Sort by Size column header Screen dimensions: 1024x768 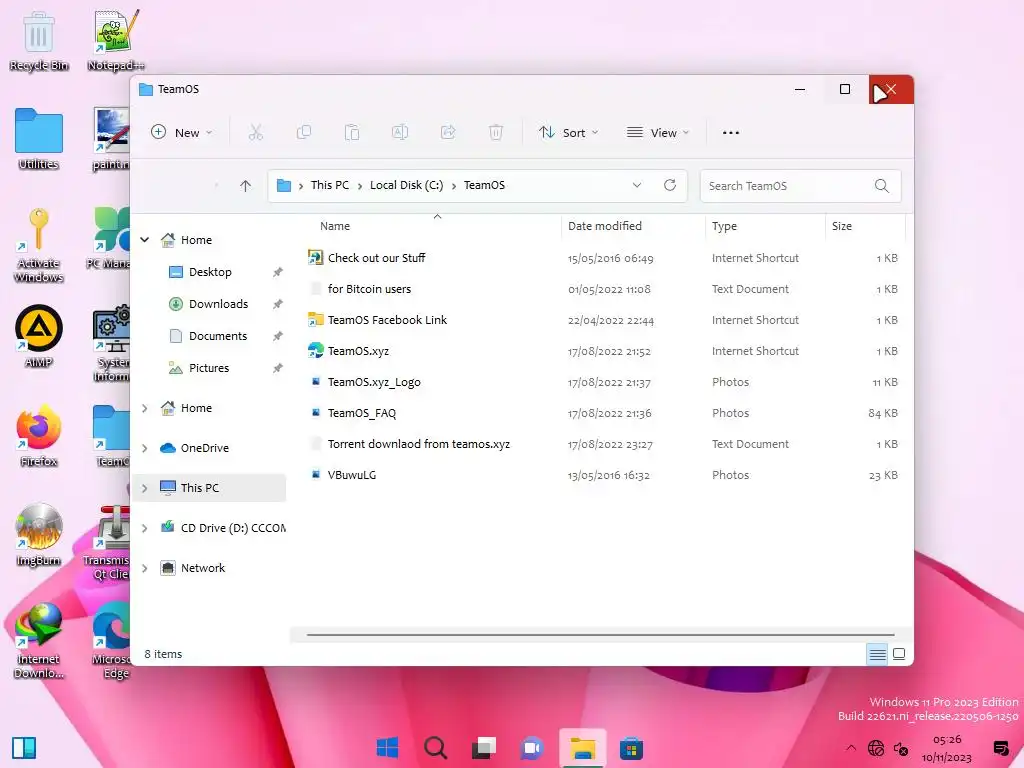tap(842, 226)
